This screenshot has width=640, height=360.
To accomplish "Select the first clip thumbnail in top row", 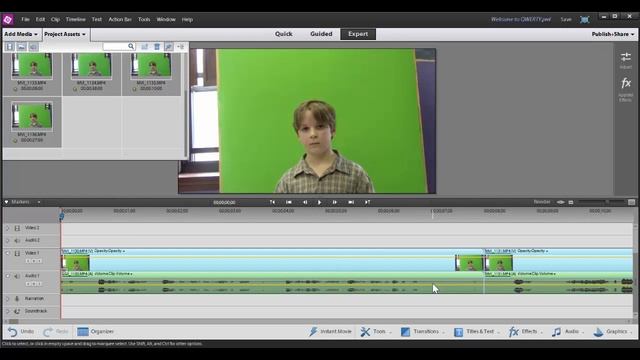I will [x=32, y=66].
